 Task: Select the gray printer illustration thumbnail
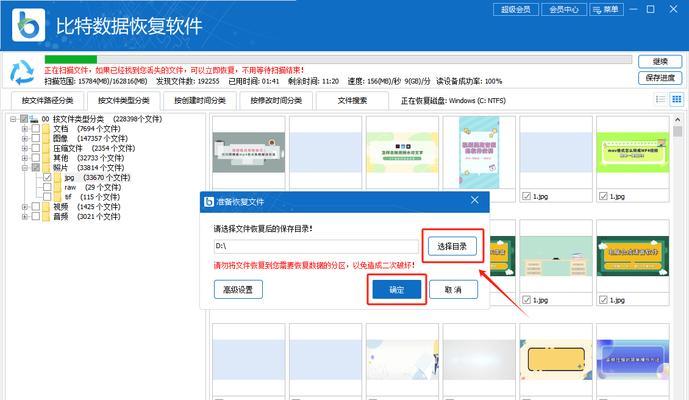249,153
